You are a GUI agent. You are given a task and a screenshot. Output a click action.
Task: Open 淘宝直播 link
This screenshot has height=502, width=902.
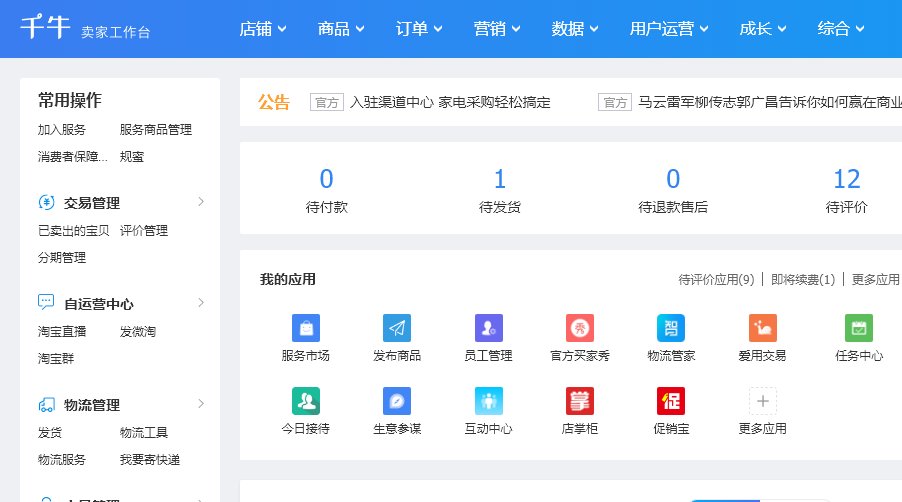[x=62, y=331]
